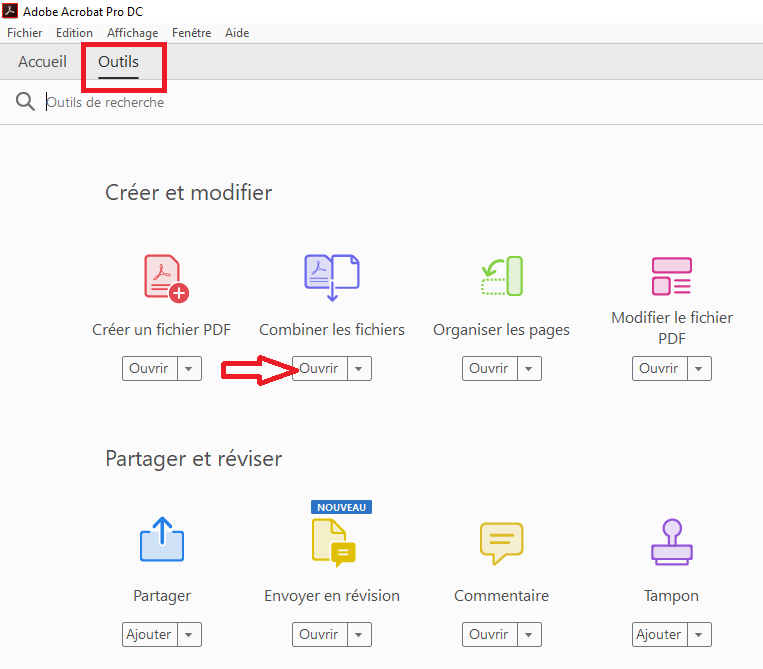The width and height of the screenshot is (763, 669).
Task: Expand dropdown arrow under Modifier le fichier PDF
Action: (699, 368)
